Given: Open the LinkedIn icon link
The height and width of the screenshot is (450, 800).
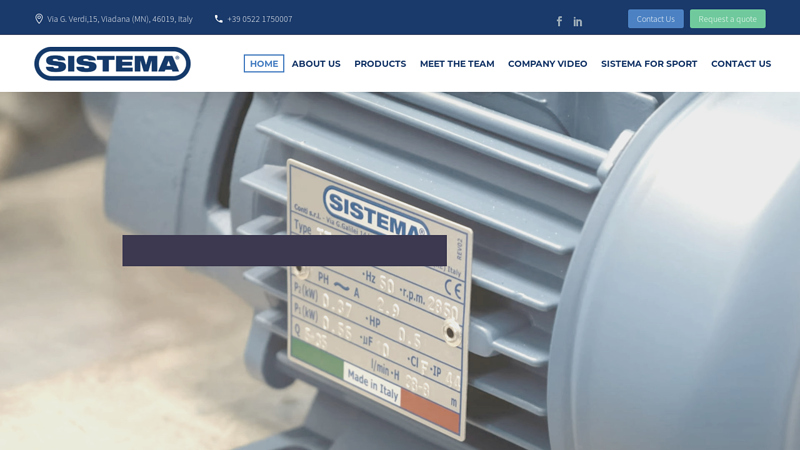Looking at the screenshot, I should pos(578,21).
